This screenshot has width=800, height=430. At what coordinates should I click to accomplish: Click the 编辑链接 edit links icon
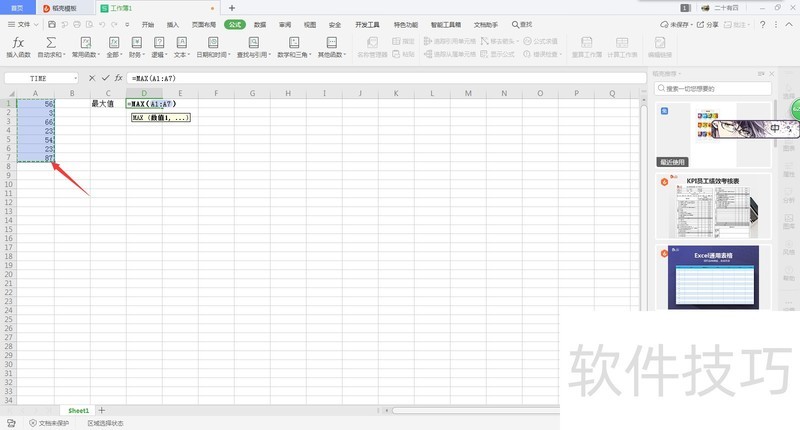click(660, 42)
